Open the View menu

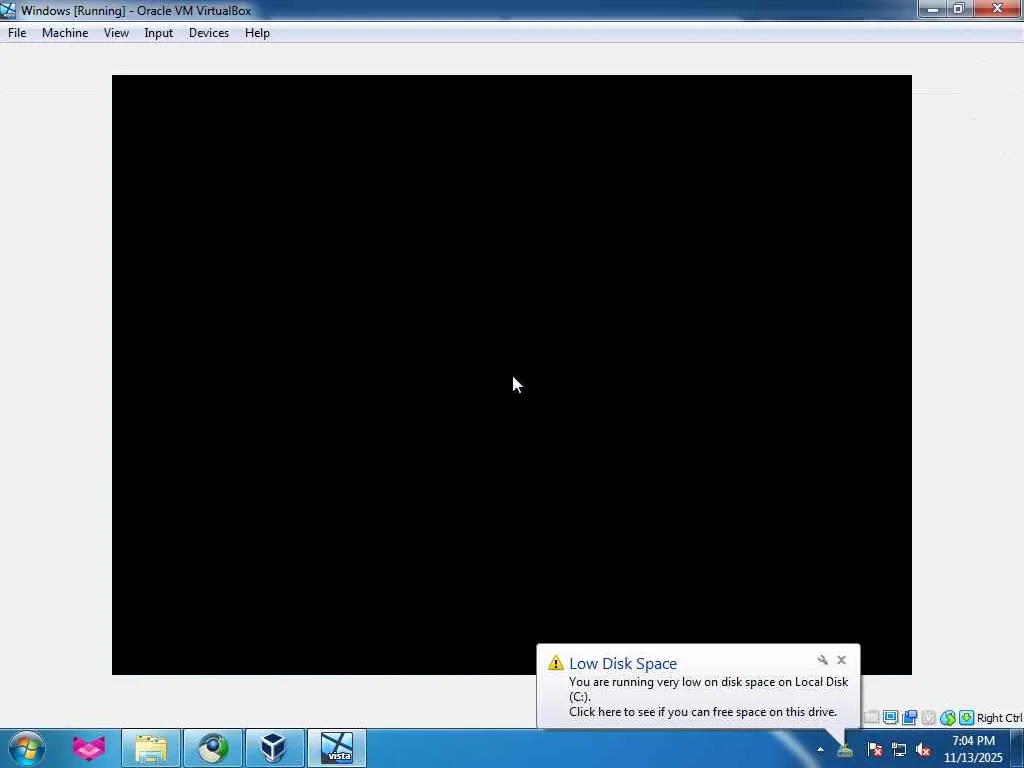click(x=116, y=33)
